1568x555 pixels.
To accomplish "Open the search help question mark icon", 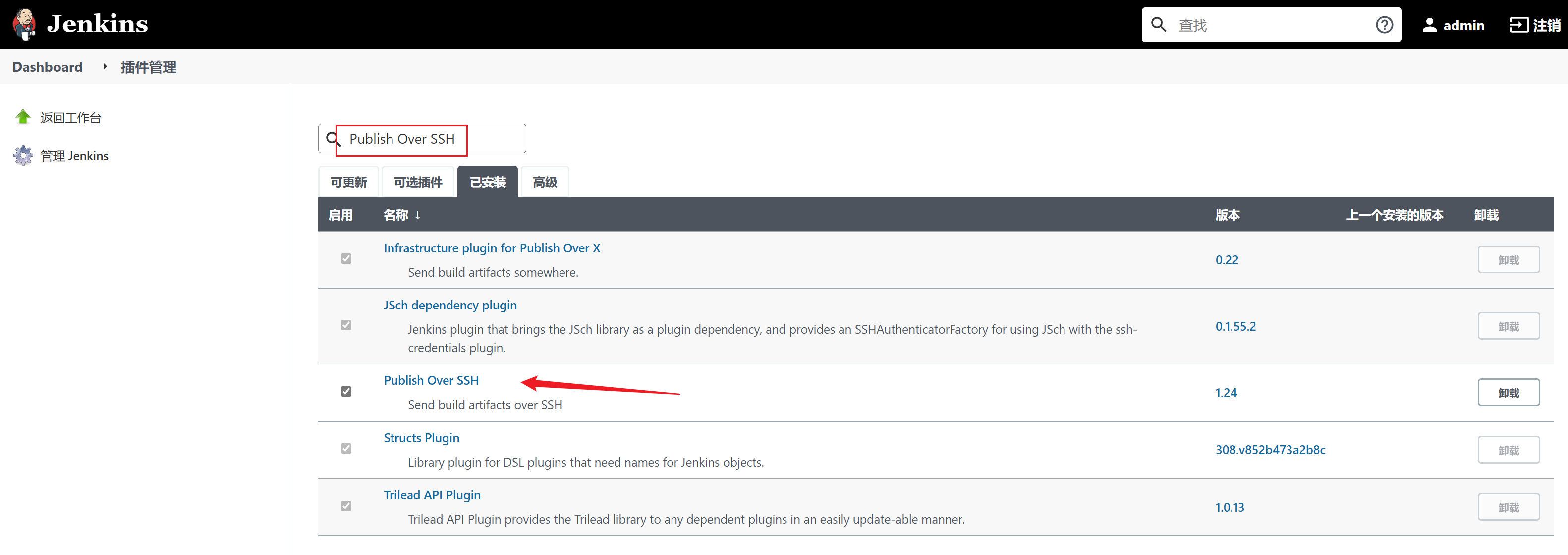I will click(x=1384, y=25).
